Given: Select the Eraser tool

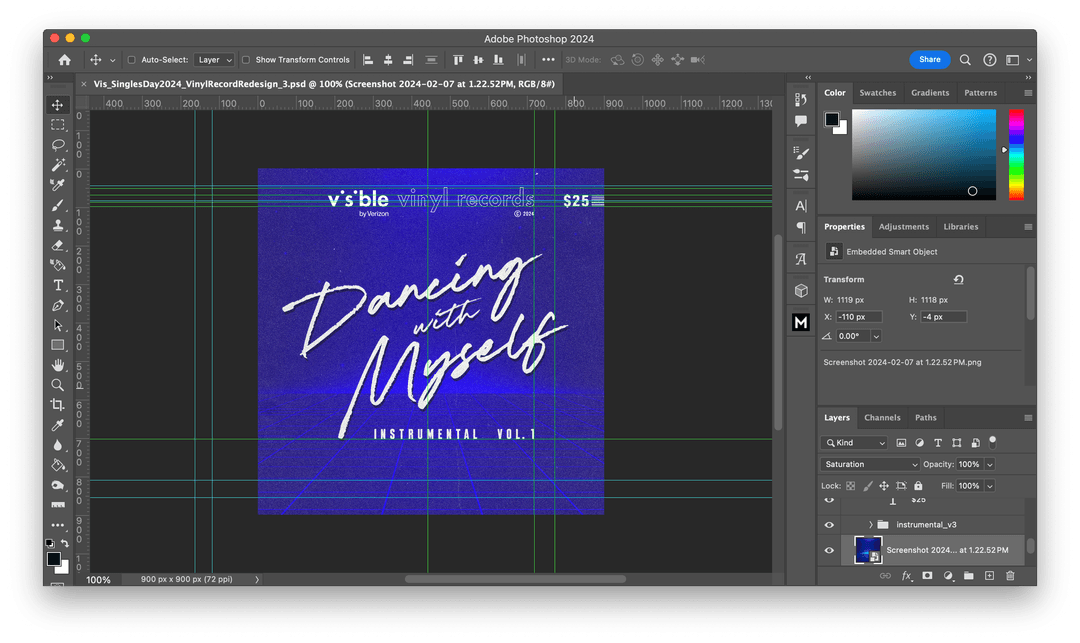Looking at the screenshot, I should tap(58, 245).
